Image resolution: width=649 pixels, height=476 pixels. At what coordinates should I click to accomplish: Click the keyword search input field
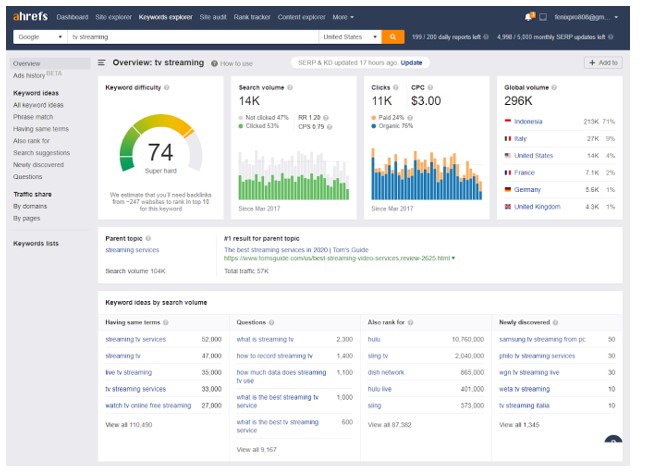click(x=193, y=37)
